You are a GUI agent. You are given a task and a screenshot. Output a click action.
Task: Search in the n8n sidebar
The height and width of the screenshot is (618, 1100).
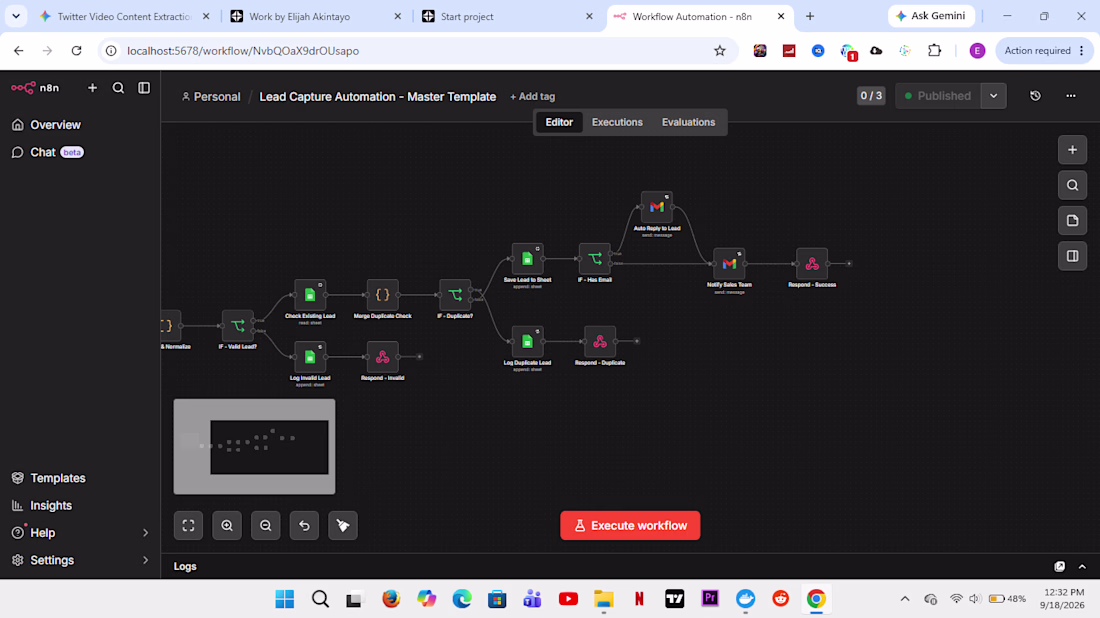pos(118,88)
